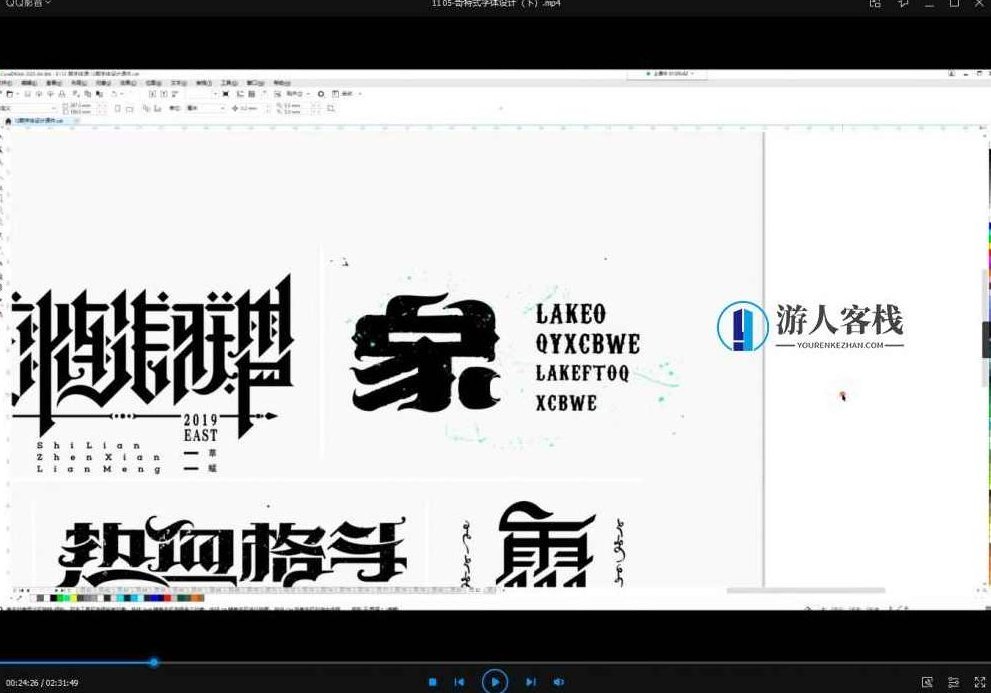Click the screenshot capture icon in the player
The image size is (991, 693).
click(x=927, y=682)
